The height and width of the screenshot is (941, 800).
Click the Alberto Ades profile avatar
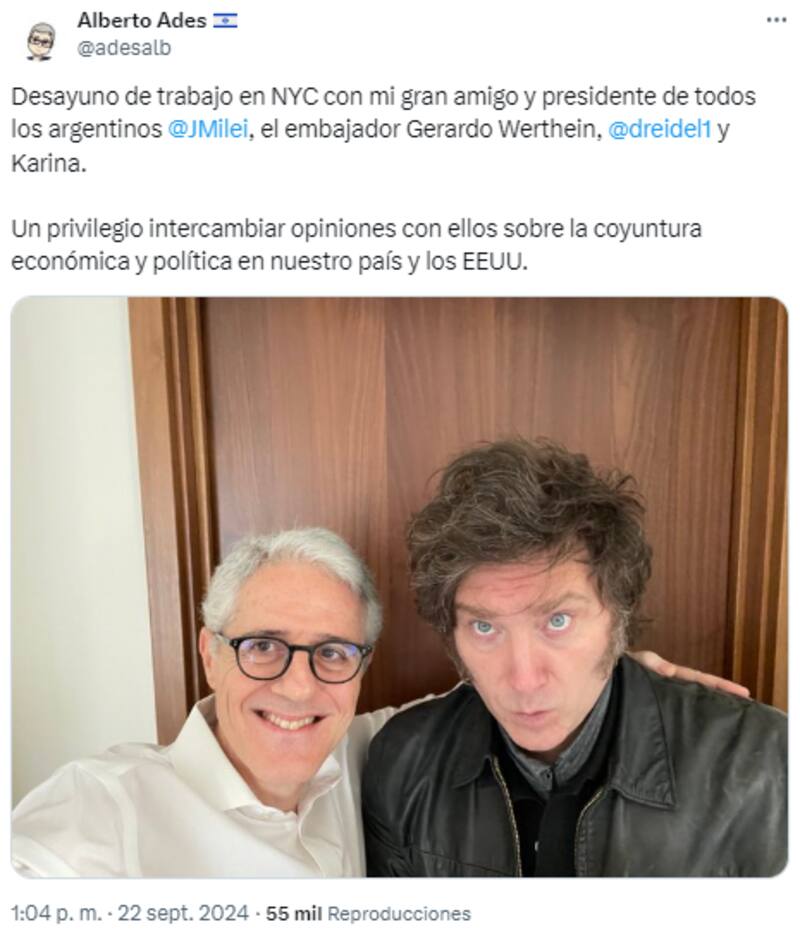click(x=41, y=41)
